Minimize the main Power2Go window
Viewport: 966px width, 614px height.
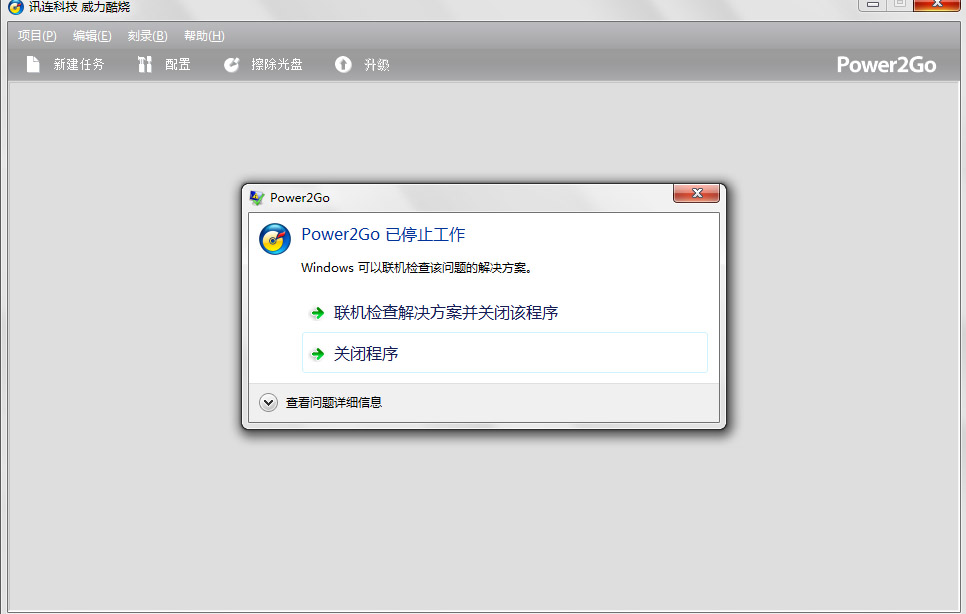(872, 4)
